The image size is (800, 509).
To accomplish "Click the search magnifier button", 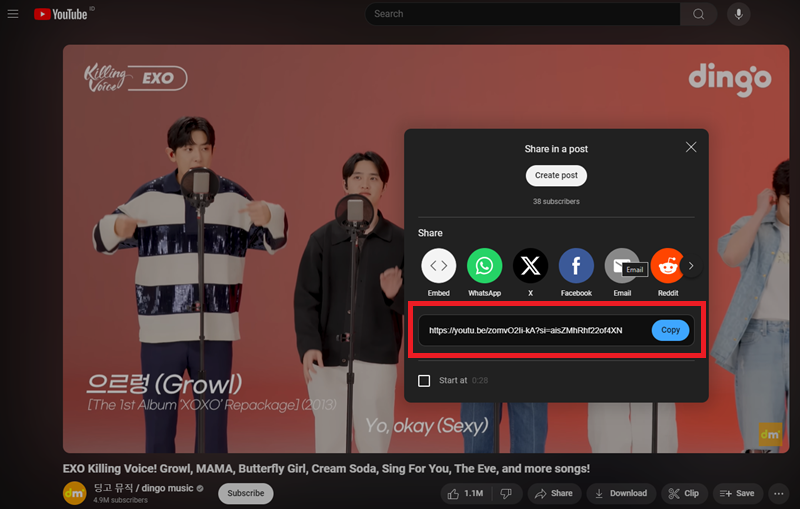I will (698, 14).
